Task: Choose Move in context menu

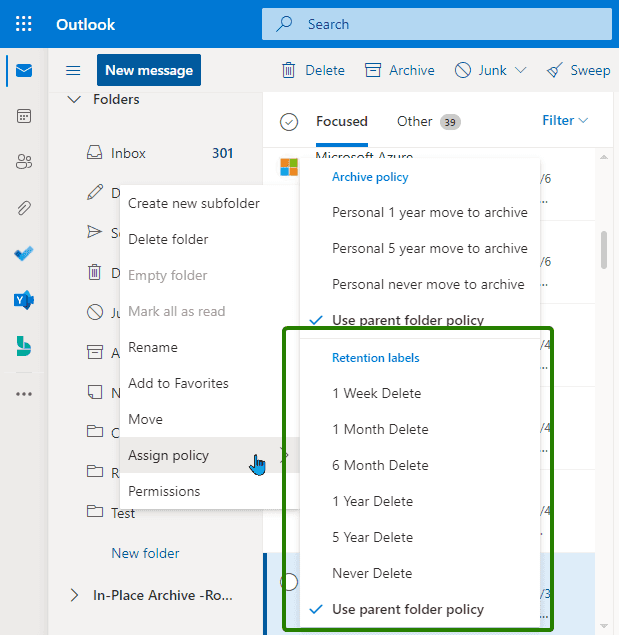Action: pyautogui.click(x=209, y=419)
